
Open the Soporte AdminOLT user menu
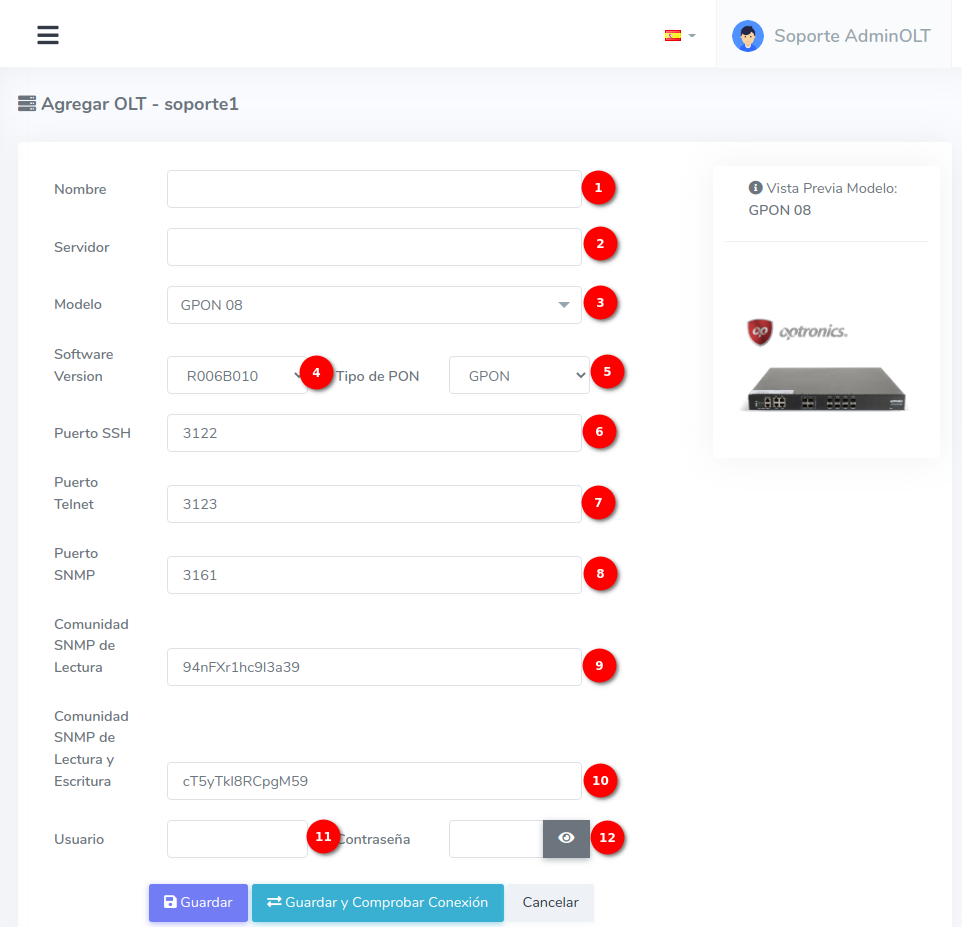point(851,36)
